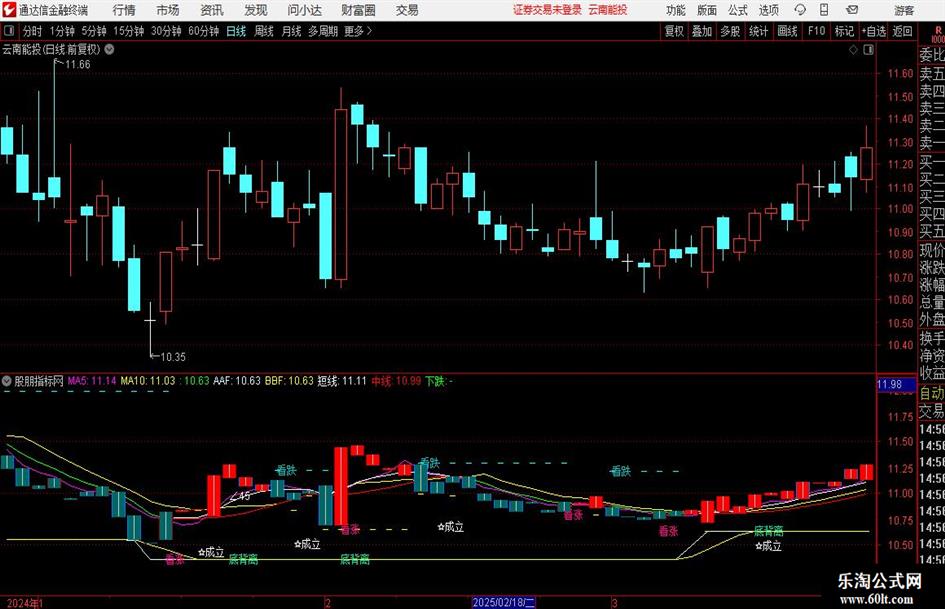
Task: Switch to 60分钟 period
Action: (x=204, y=31)
